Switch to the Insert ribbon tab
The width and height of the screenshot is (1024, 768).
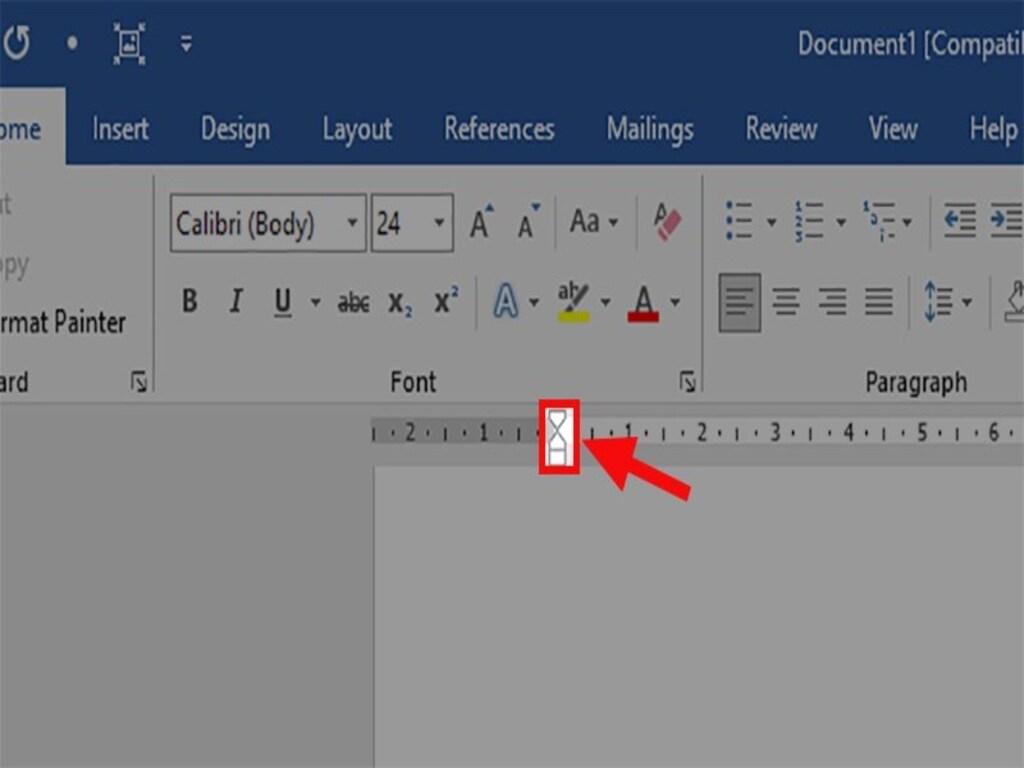point(120,129)
